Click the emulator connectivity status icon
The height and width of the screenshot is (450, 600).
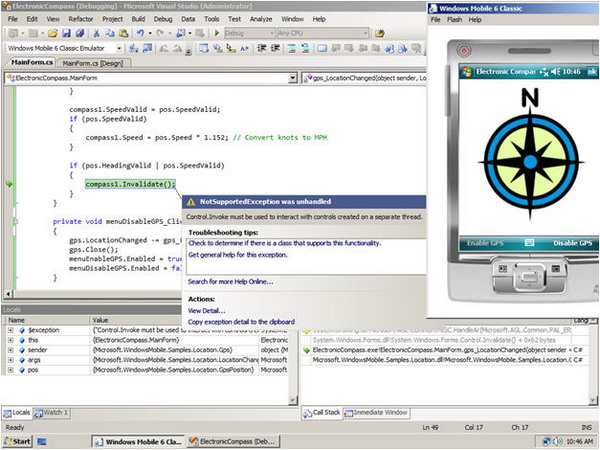coord(544,72)
